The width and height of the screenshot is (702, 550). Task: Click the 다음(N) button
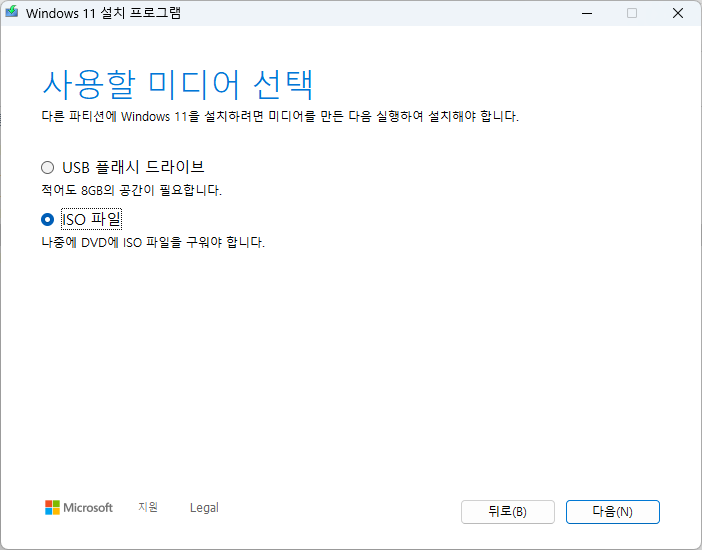coord(612,511)
